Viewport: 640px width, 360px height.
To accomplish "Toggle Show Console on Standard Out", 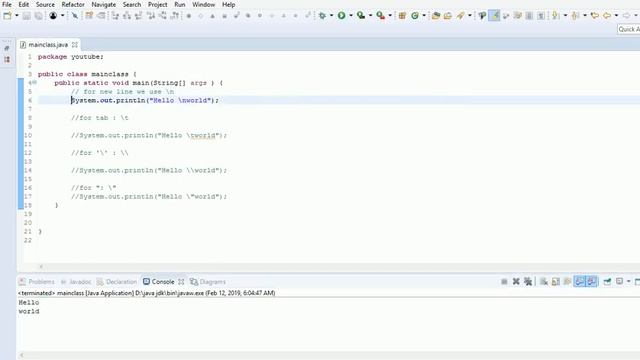I will tap(580, 282).
